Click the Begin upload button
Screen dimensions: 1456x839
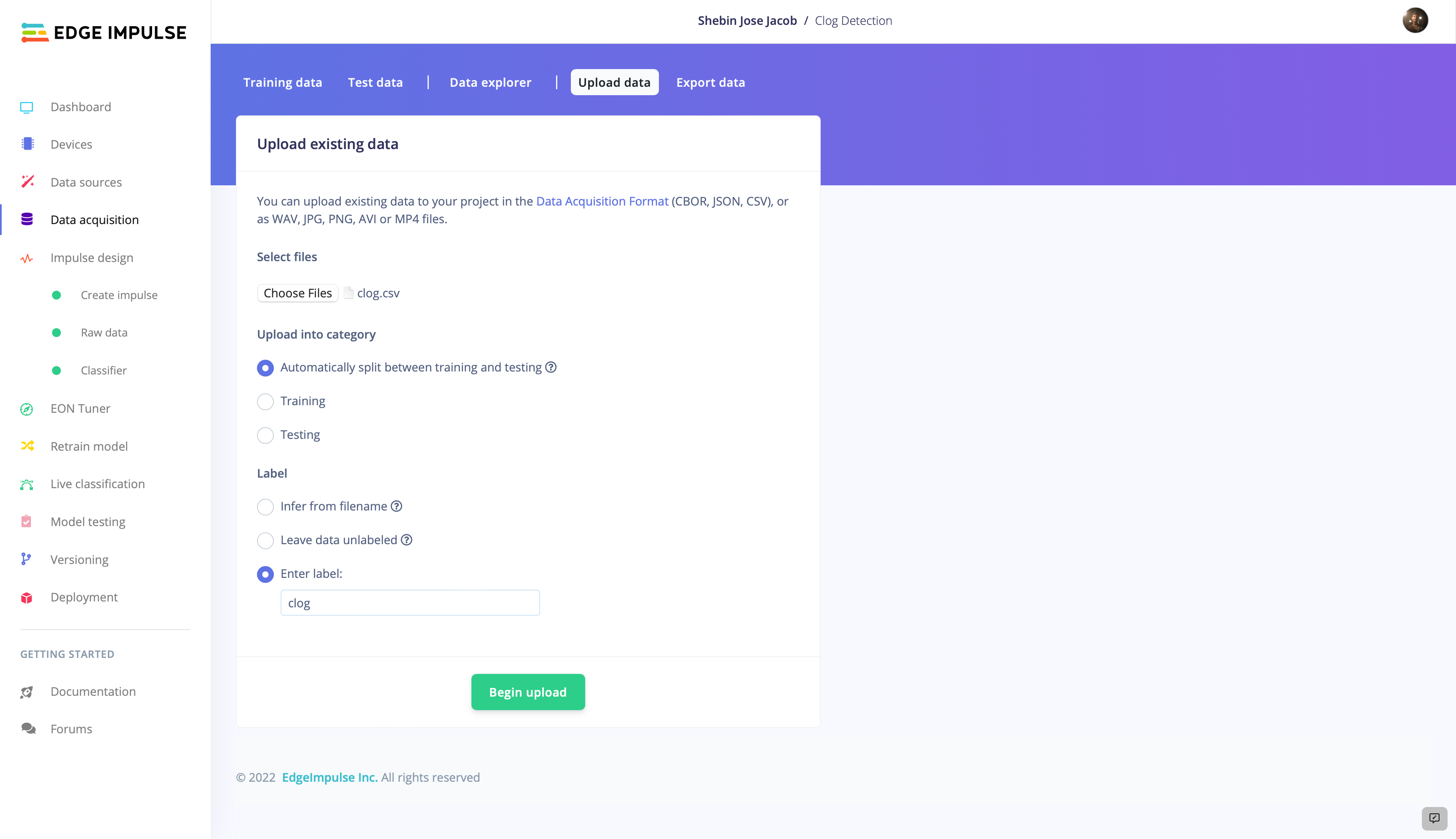[528, 692]
